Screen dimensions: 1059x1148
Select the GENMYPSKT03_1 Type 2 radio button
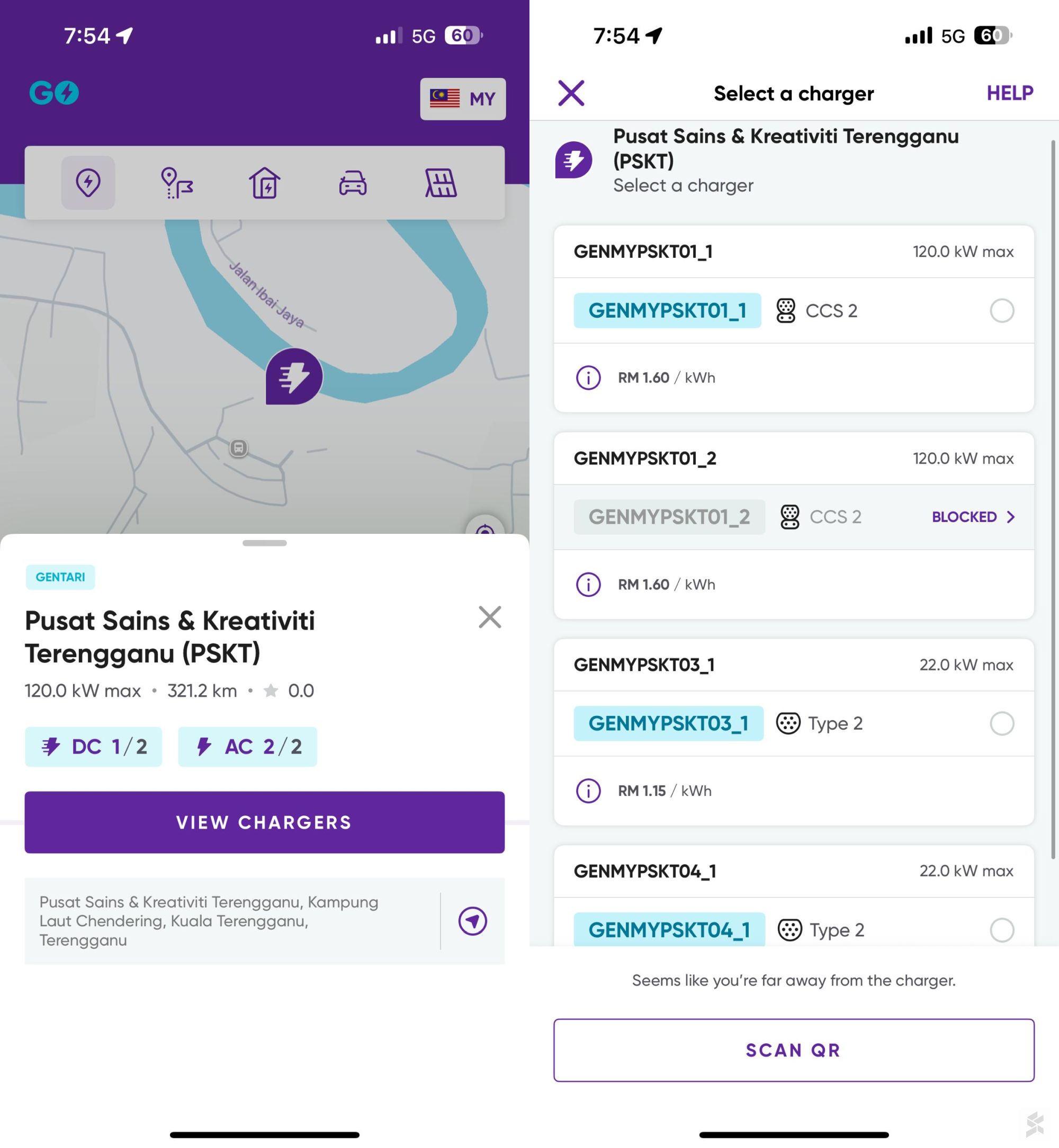pyautogui.click(x=1002, y=723)
